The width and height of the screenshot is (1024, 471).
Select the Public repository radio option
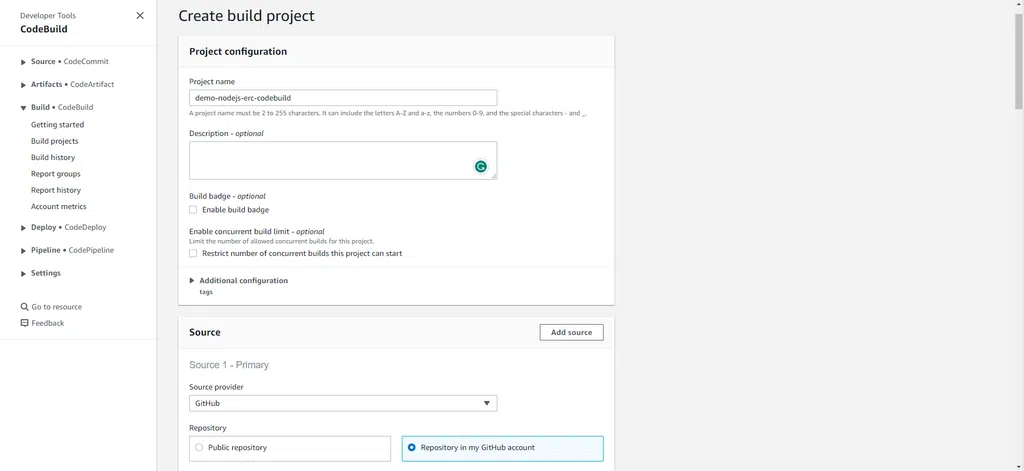[x=199, y=447]
